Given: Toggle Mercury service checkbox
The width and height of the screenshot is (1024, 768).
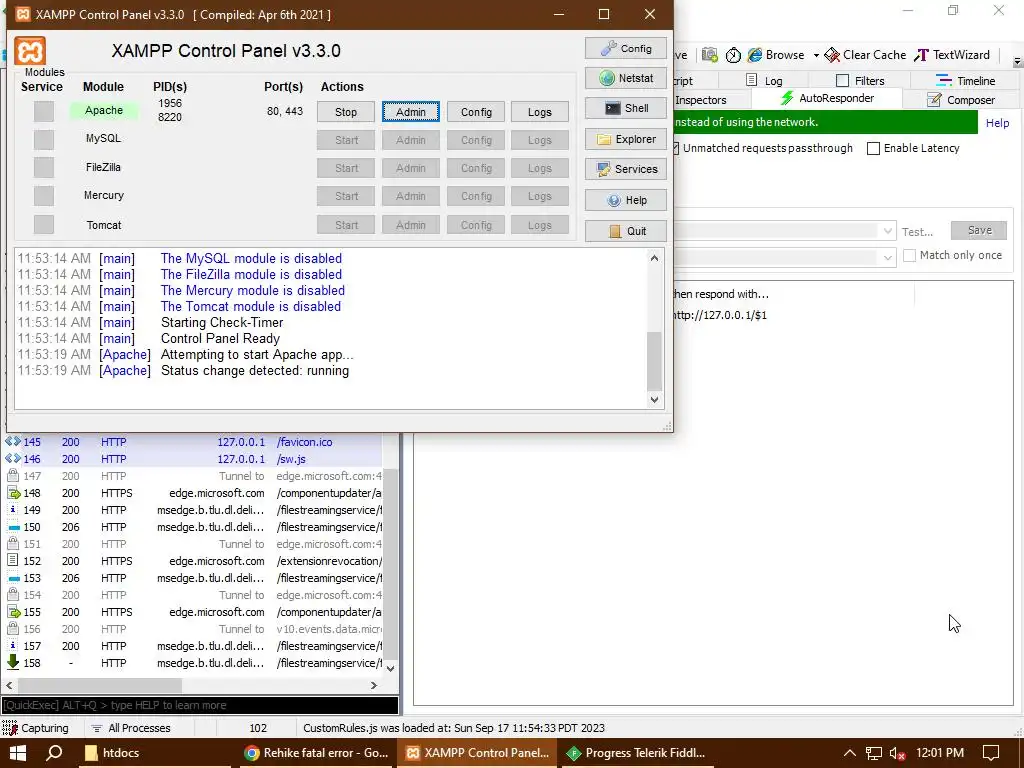Looking at the screenshot, I should 44,196.
